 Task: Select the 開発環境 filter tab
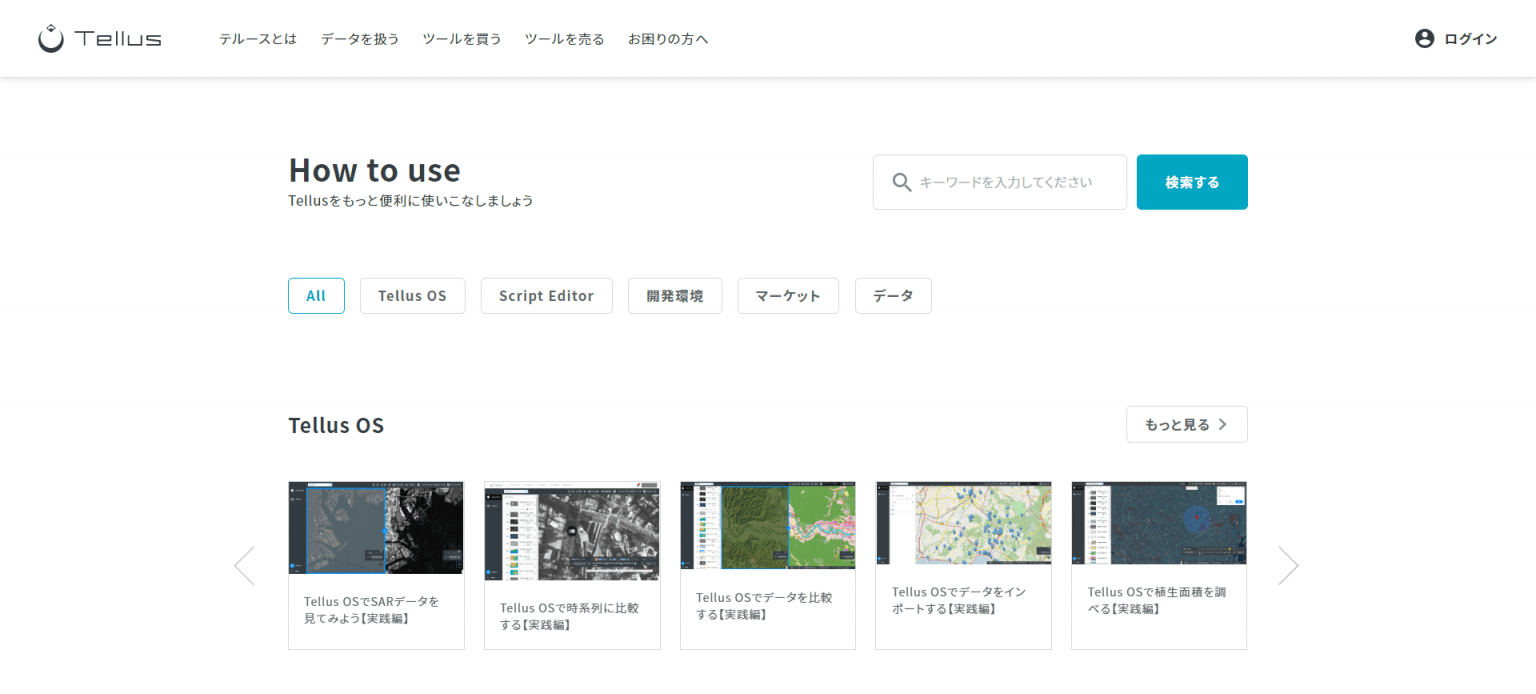pyautogui.click(x=675, y=296)
